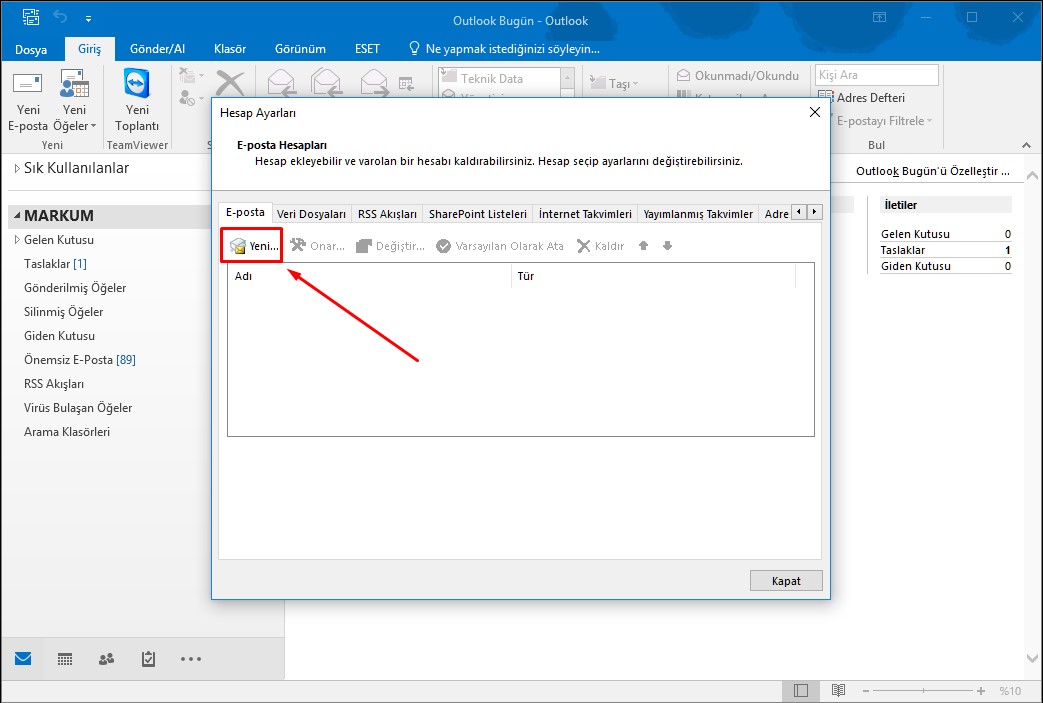1043x703 pixels.
Task: Select the Giriş ribbon tab
Action: (x=90, y=49)
